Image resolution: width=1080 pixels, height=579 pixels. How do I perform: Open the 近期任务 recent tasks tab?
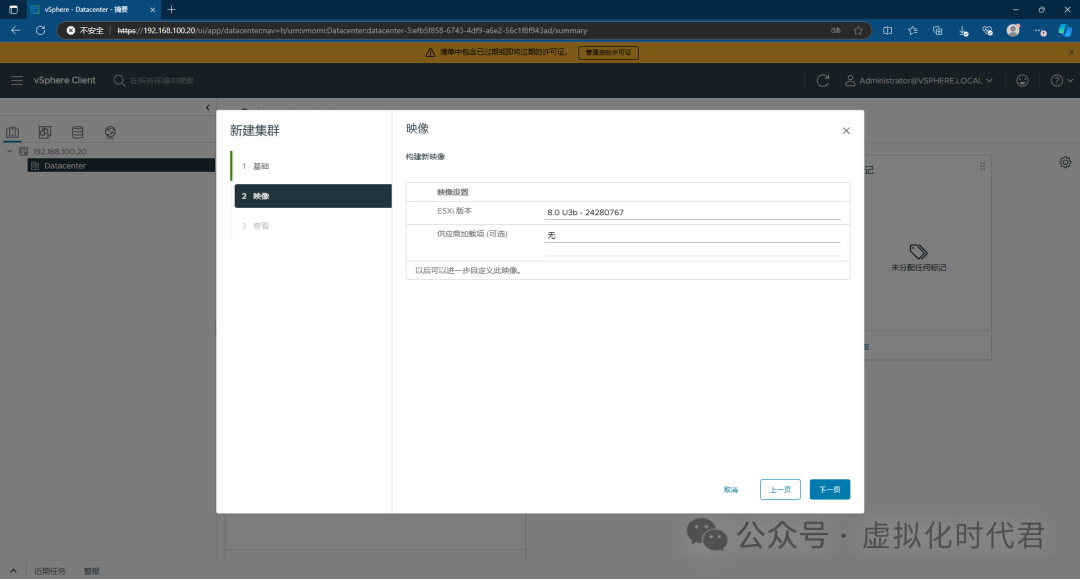click(50, 571)
